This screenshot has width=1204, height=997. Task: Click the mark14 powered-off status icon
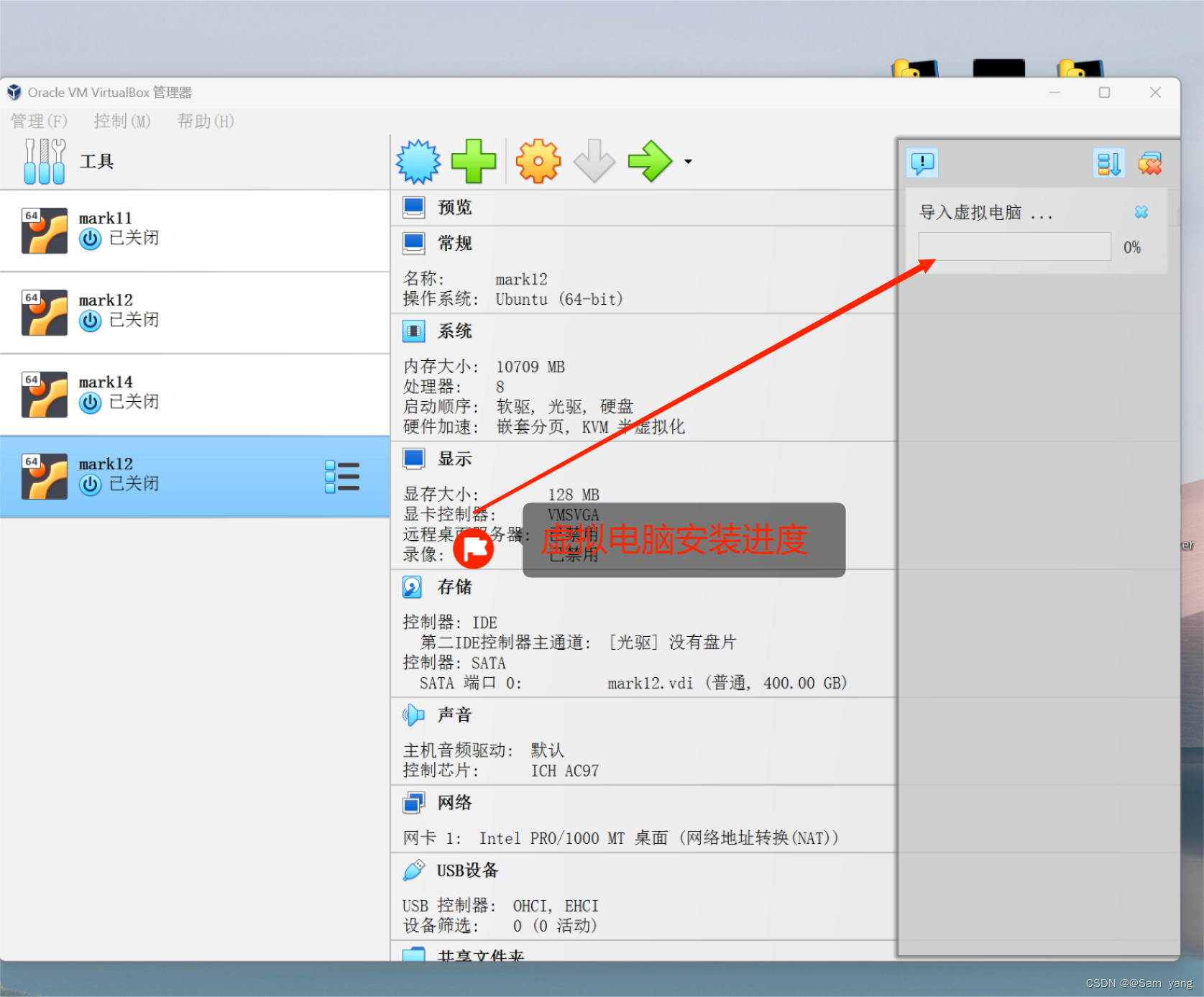coord(90,403)
